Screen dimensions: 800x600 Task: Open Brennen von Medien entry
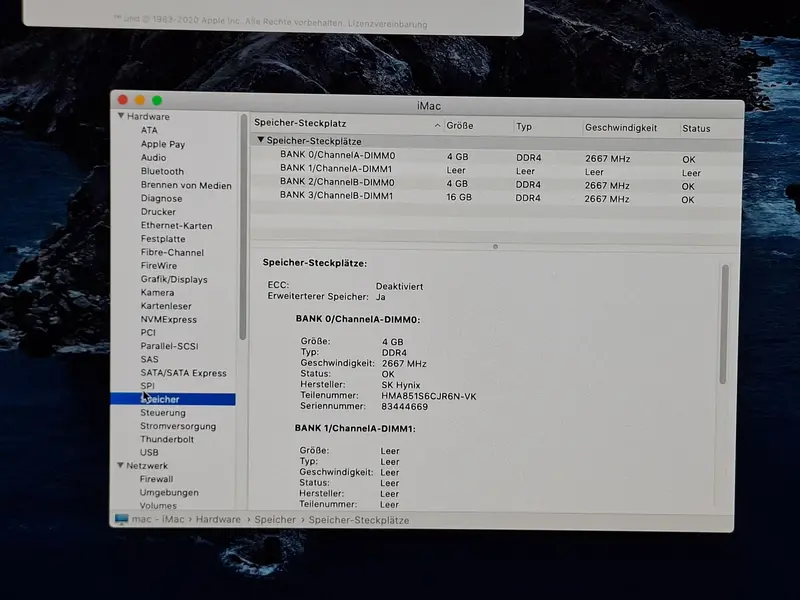coord(186,185)
